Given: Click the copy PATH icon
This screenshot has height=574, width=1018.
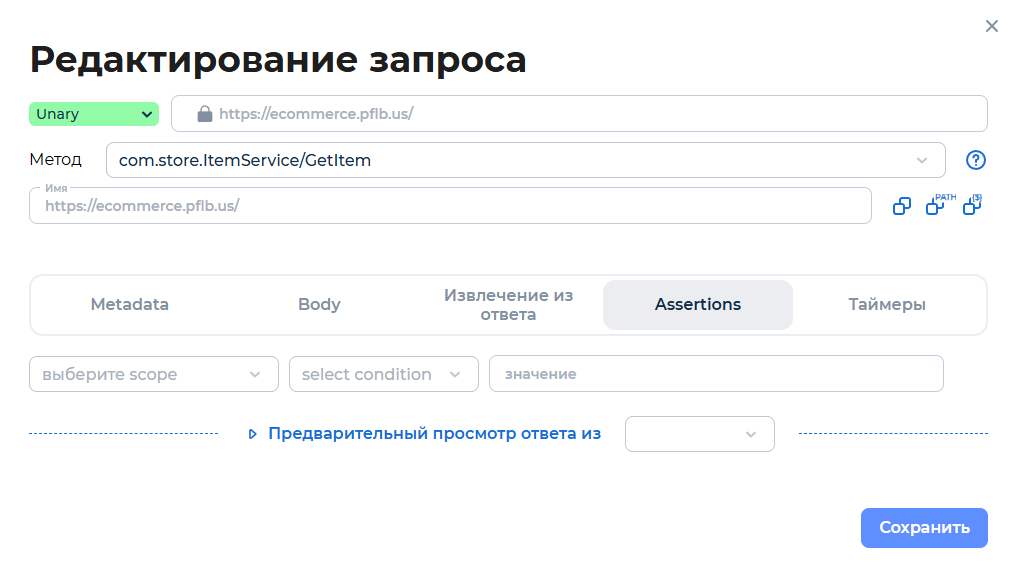Looking at the screenshot, I should tap(939, 205).
